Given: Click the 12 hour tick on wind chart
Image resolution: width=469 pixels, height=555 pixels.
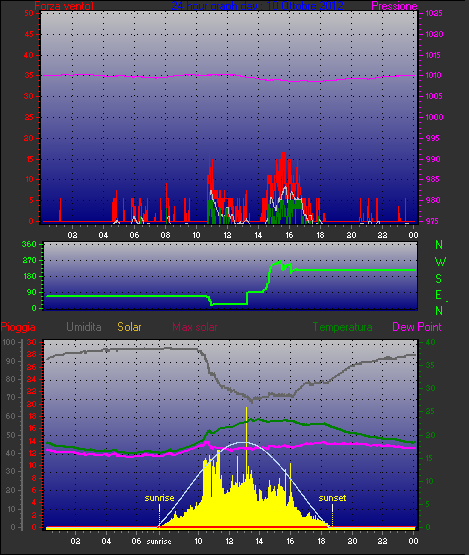Looking at the screenshot, I should coord(227,235).
